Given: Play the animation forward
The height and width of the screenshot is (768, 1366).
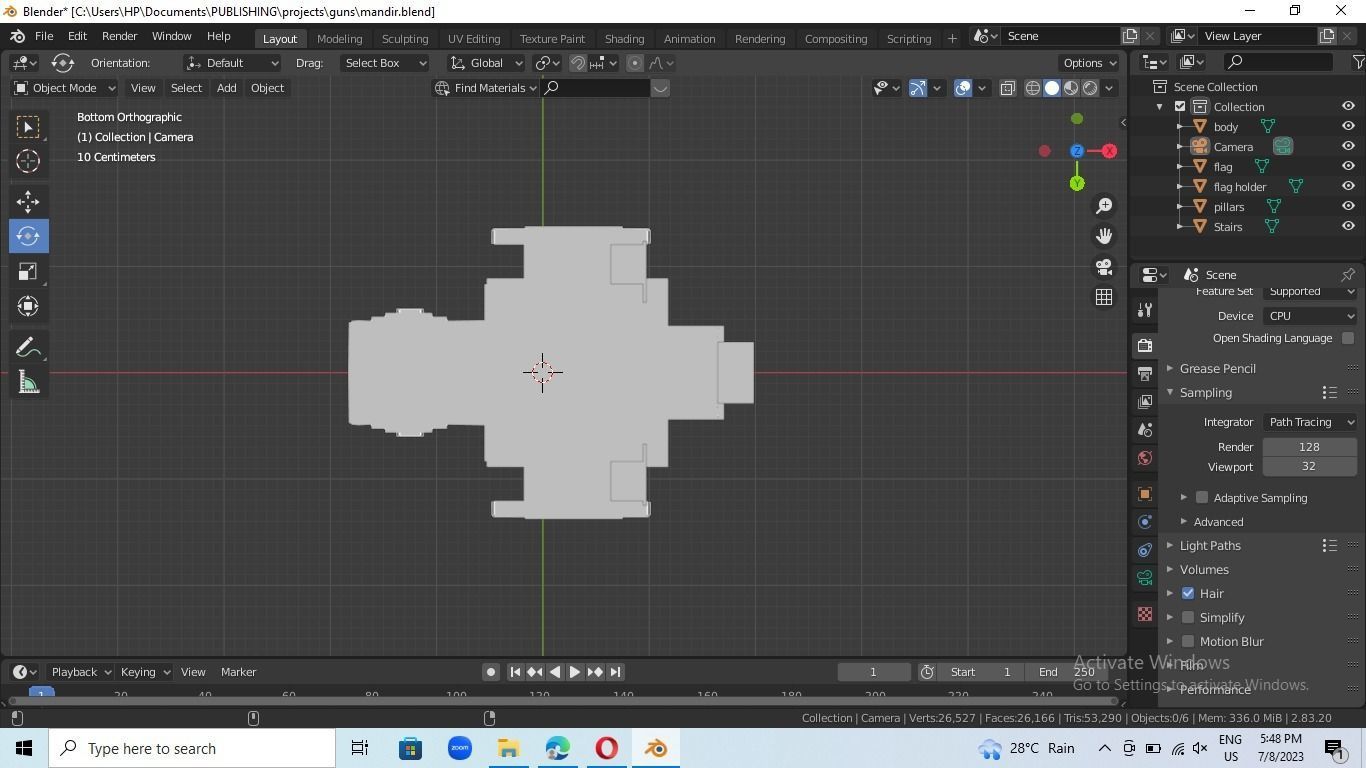Looking at the screenshot, I should 575,672.
